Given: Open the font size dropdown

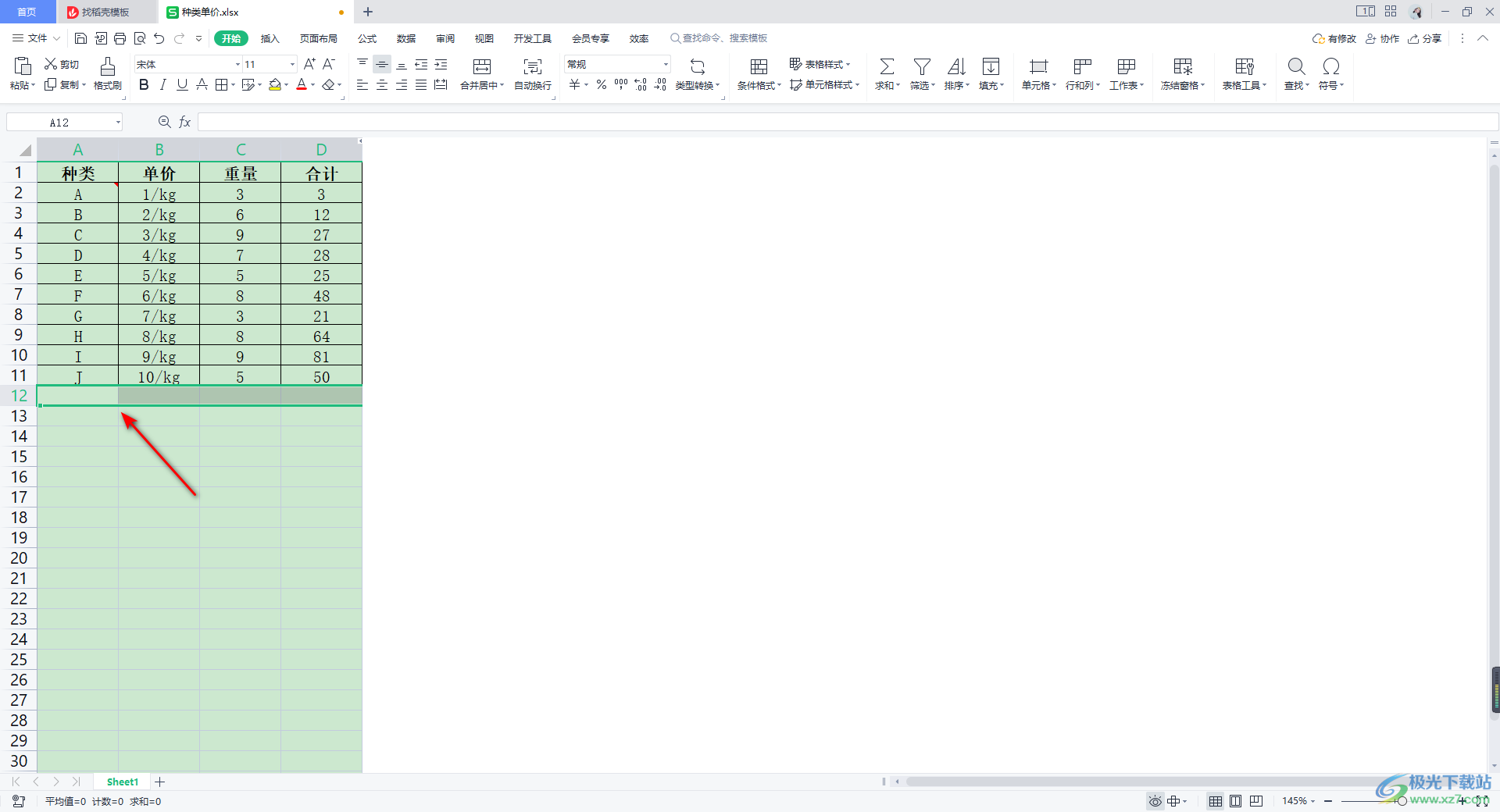Looking at the screenshot, I should (292, 64).
